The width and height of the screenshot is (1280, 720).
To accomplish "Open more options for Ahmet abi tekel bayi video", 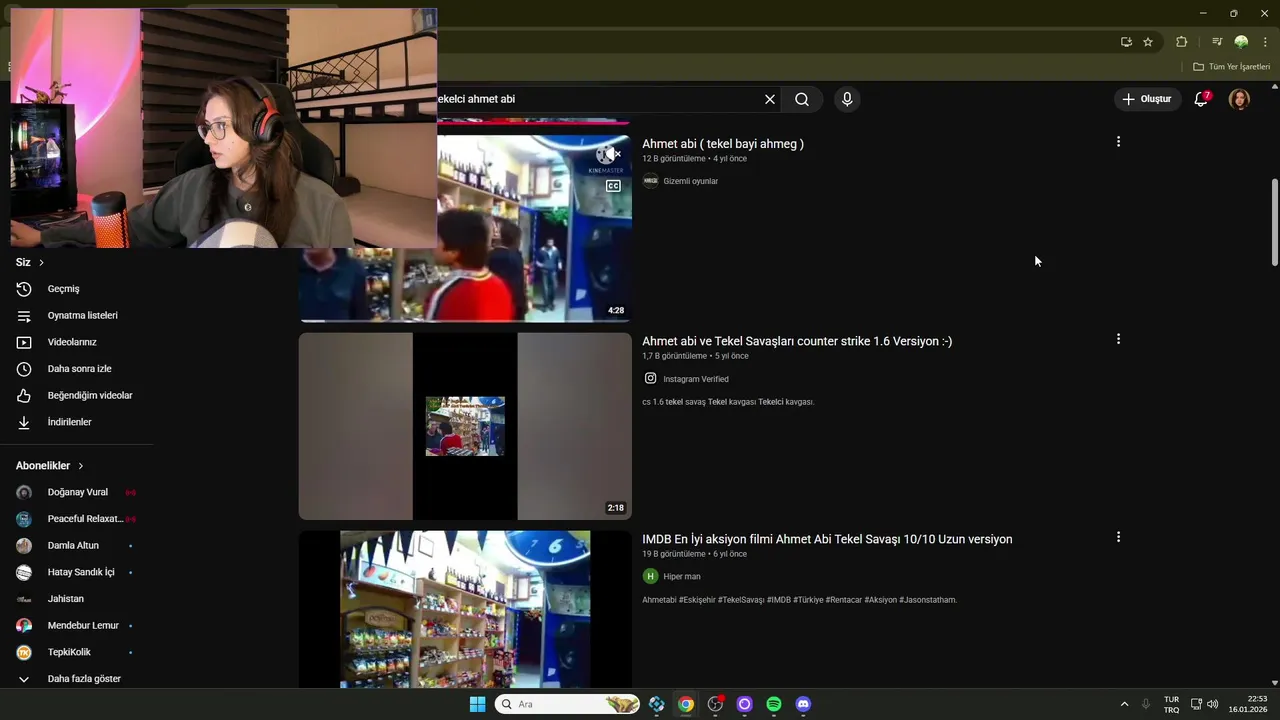I will coord(1118,142).
